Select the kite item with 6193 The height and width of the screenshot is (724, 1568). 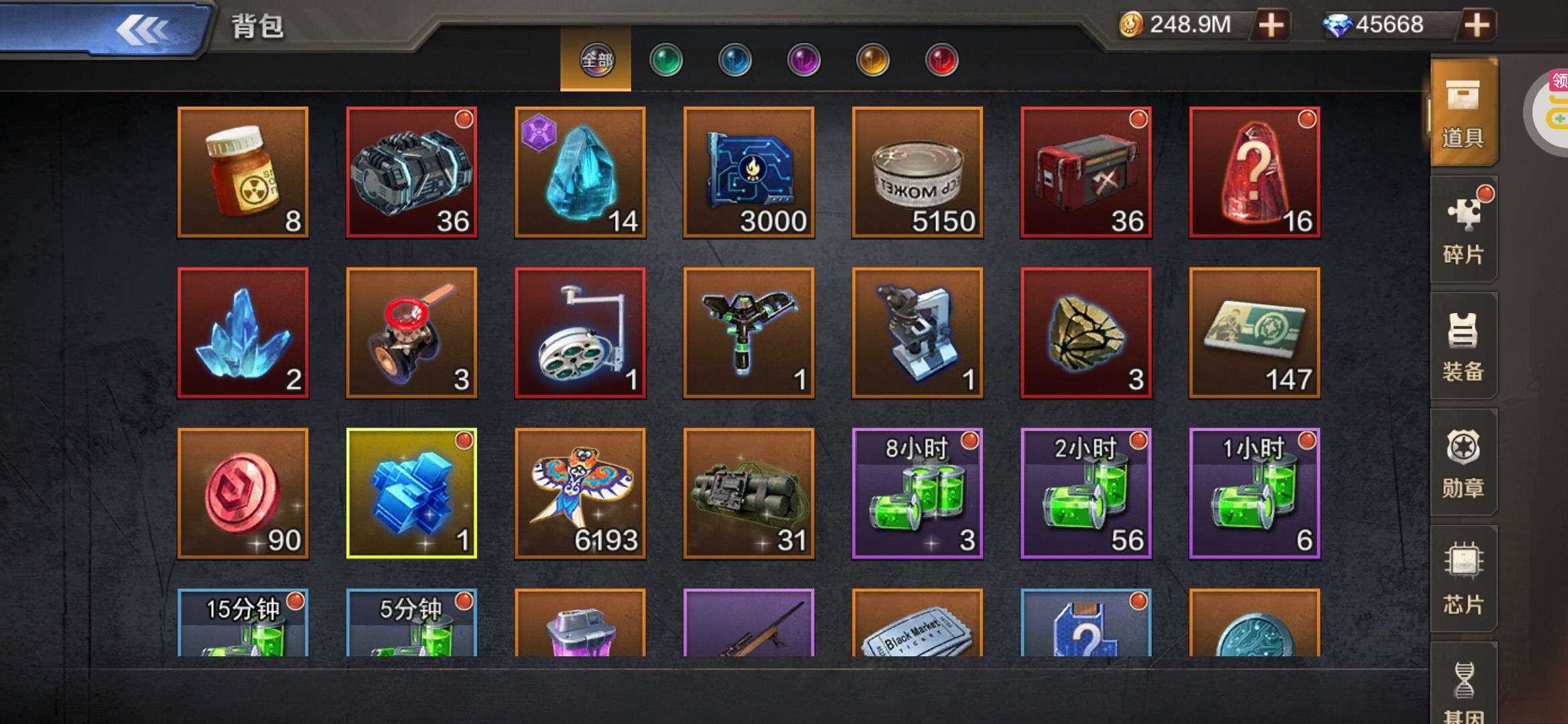[x=580, y=493]
